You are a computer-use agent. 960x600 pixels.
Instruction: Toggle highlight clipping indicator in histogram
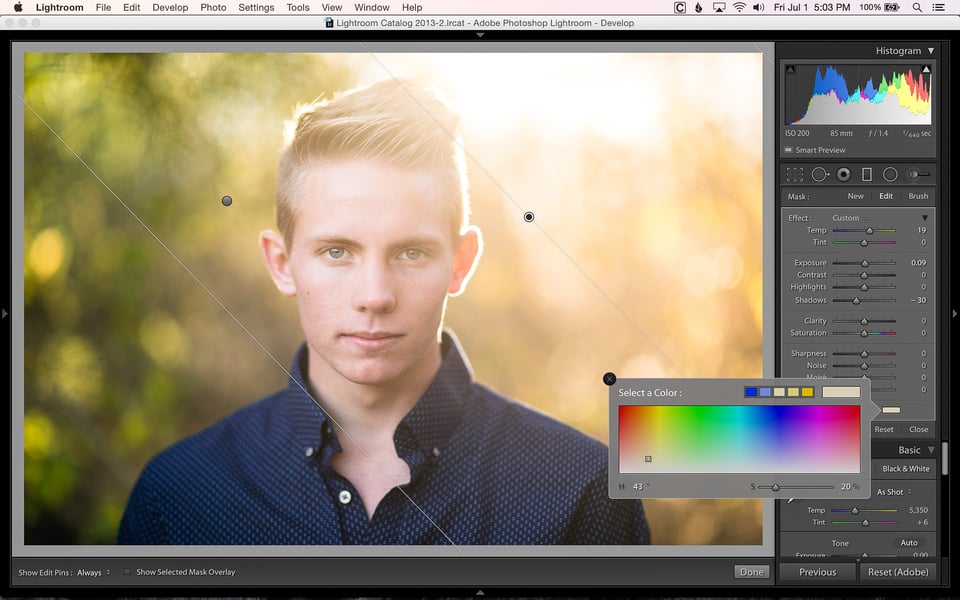click(926, 69)
